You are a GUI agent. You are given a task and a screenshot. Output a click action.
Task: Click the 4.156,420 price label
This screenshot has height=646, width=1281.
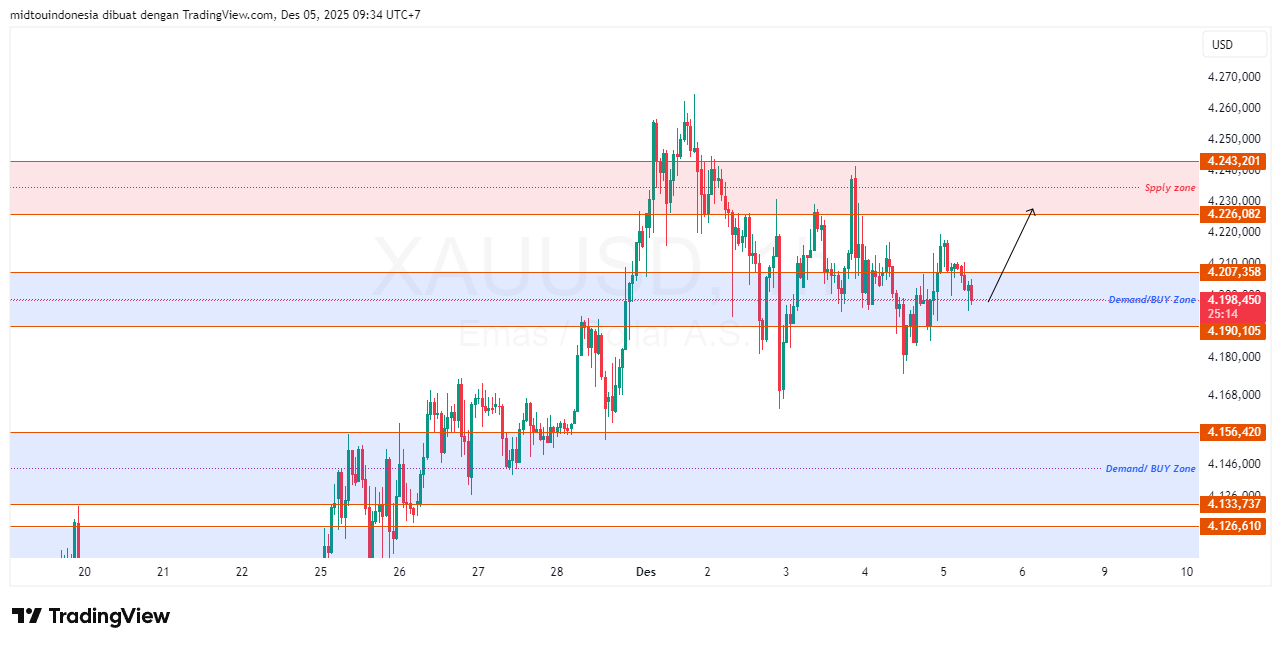[x=1232, y=432]
